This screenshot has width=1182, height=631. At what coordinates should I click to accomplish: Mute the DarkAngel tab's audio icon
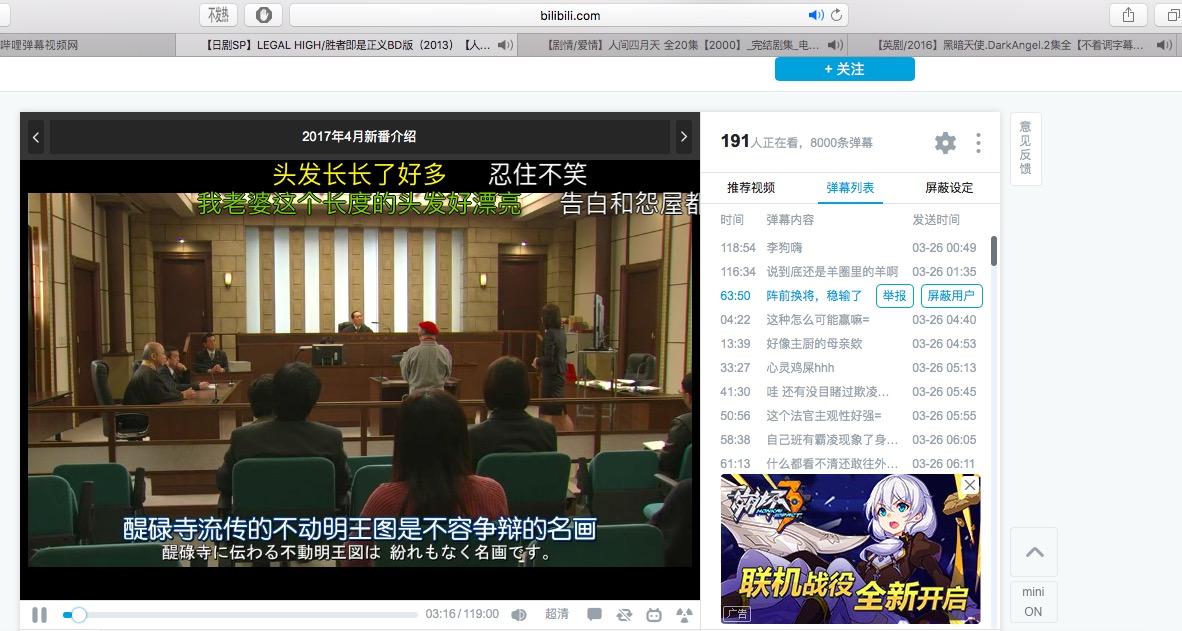1164,45
